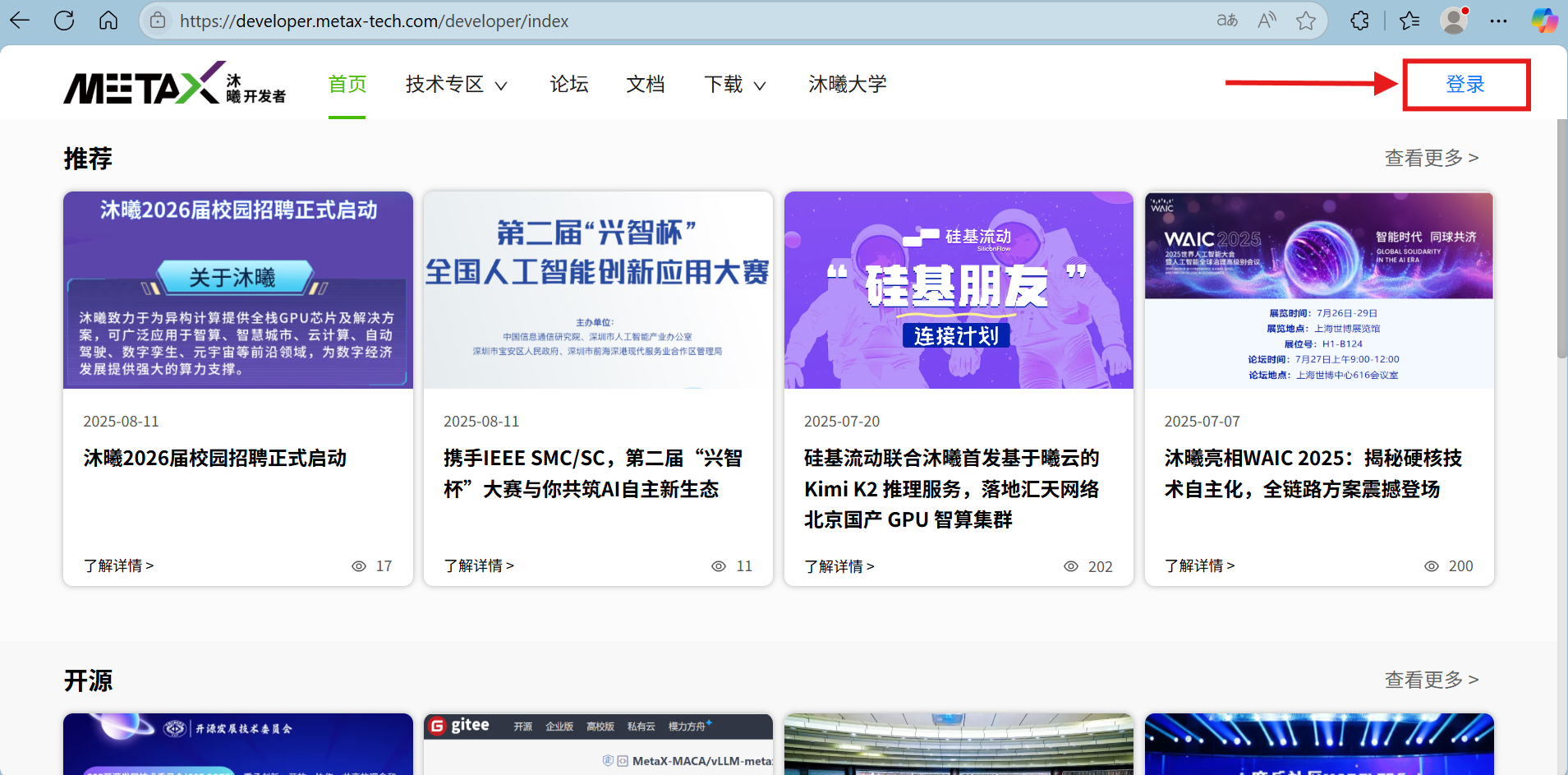Screen dimensions: 1568x775
Task: Click the view count eye icon beside 11
Action: pyautogui.click(x=719, y=566)
